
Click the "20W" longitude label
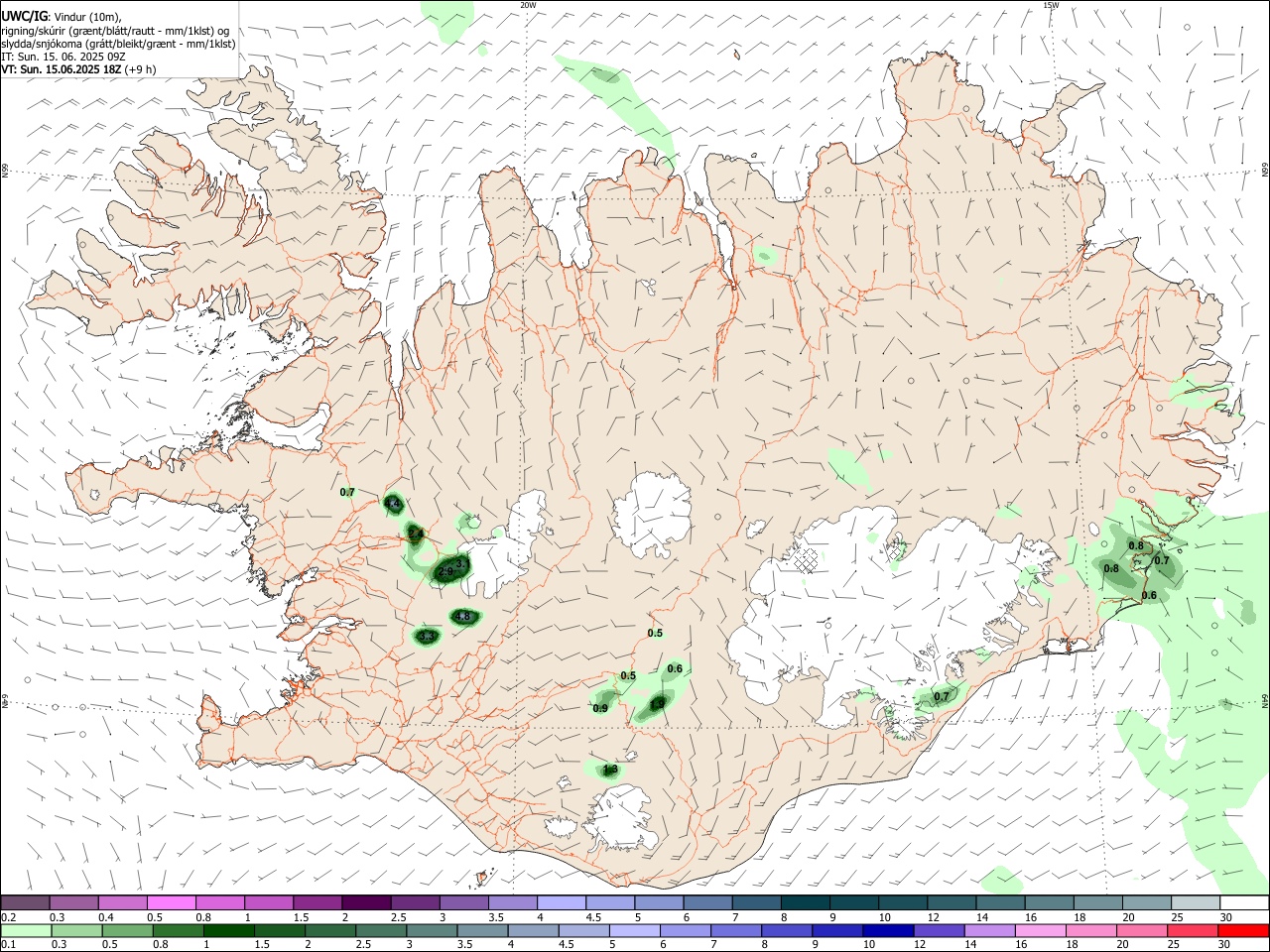pyautogui.click(x=528, y=5)
